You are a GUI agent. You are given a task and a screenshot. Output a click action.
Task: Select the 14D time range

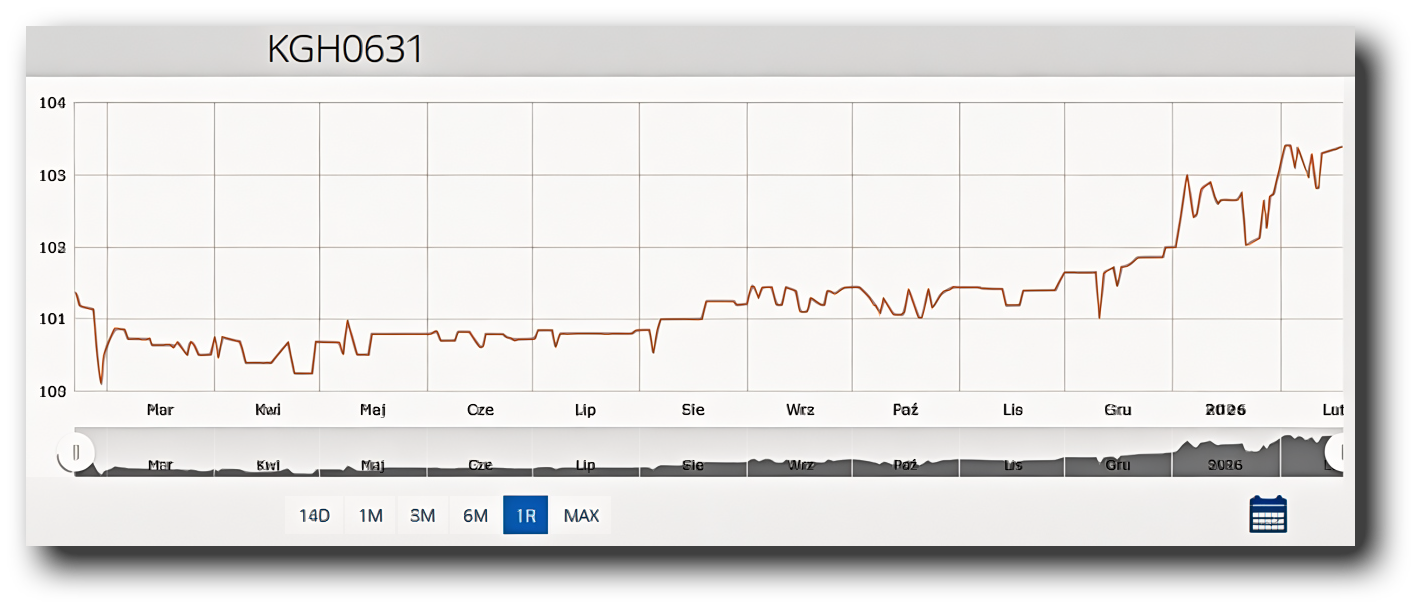(314, 516)
